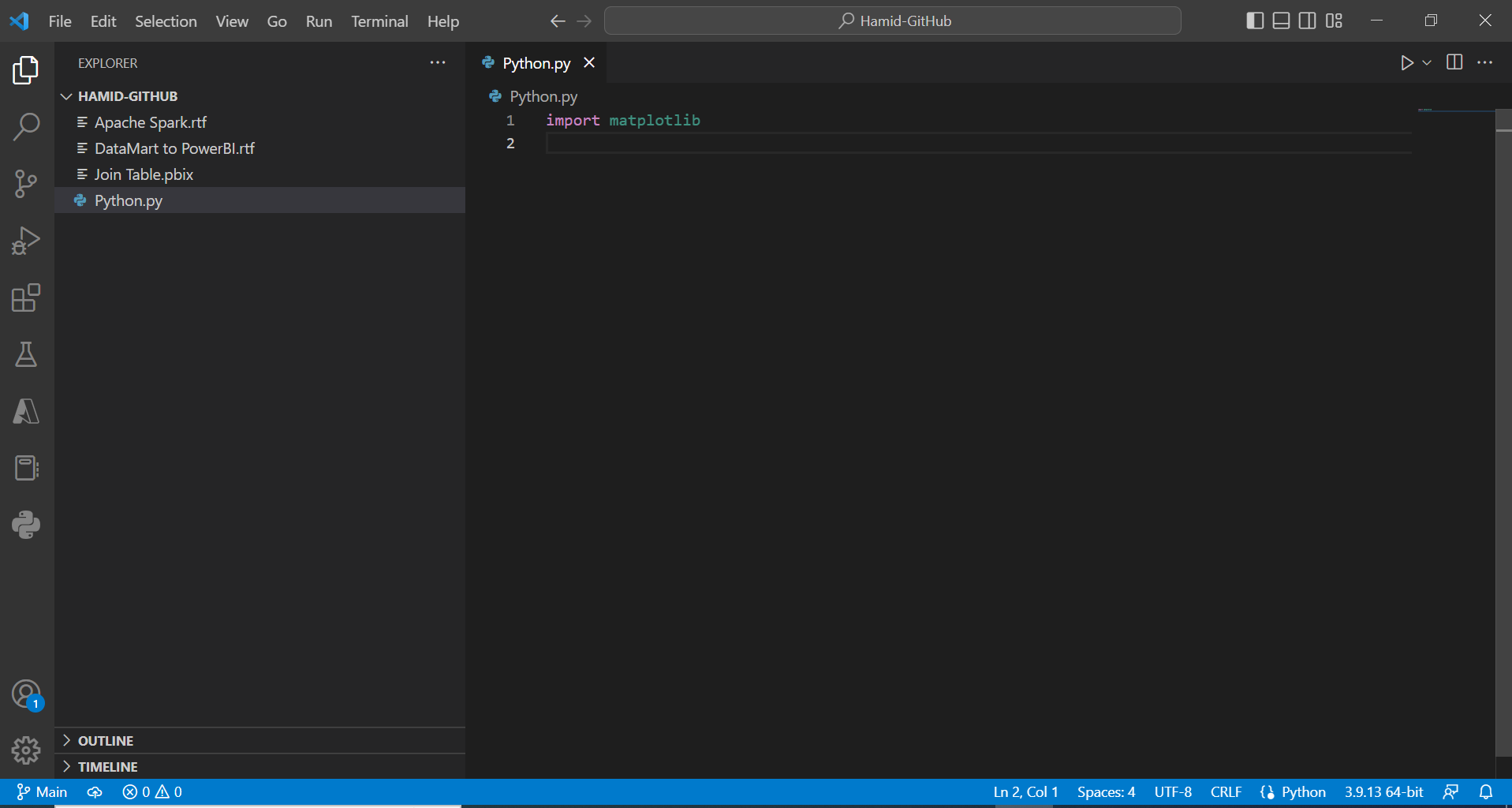Run the Python file with play button
Viewport: 1512px width, 808px height.
[1406, 62]
